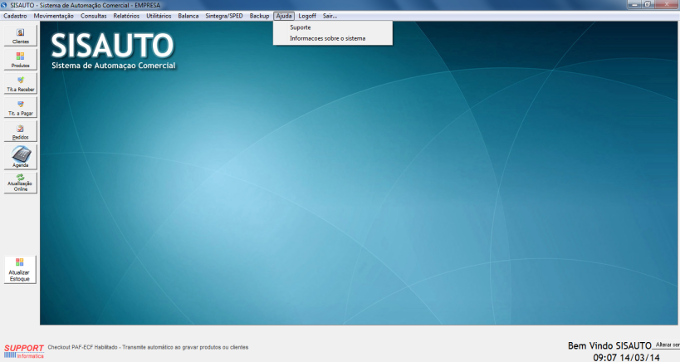
Task: Click the Atualizar Estoque button
Action: 20,270
